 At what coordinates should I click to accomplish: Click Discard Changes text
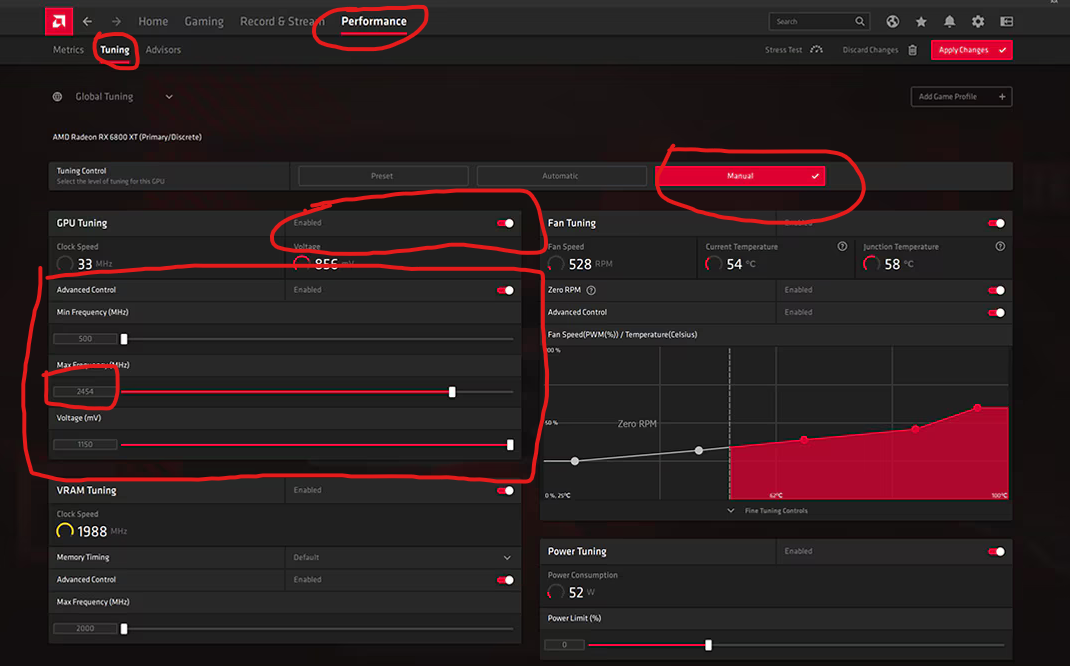click(x=870, y=50)
